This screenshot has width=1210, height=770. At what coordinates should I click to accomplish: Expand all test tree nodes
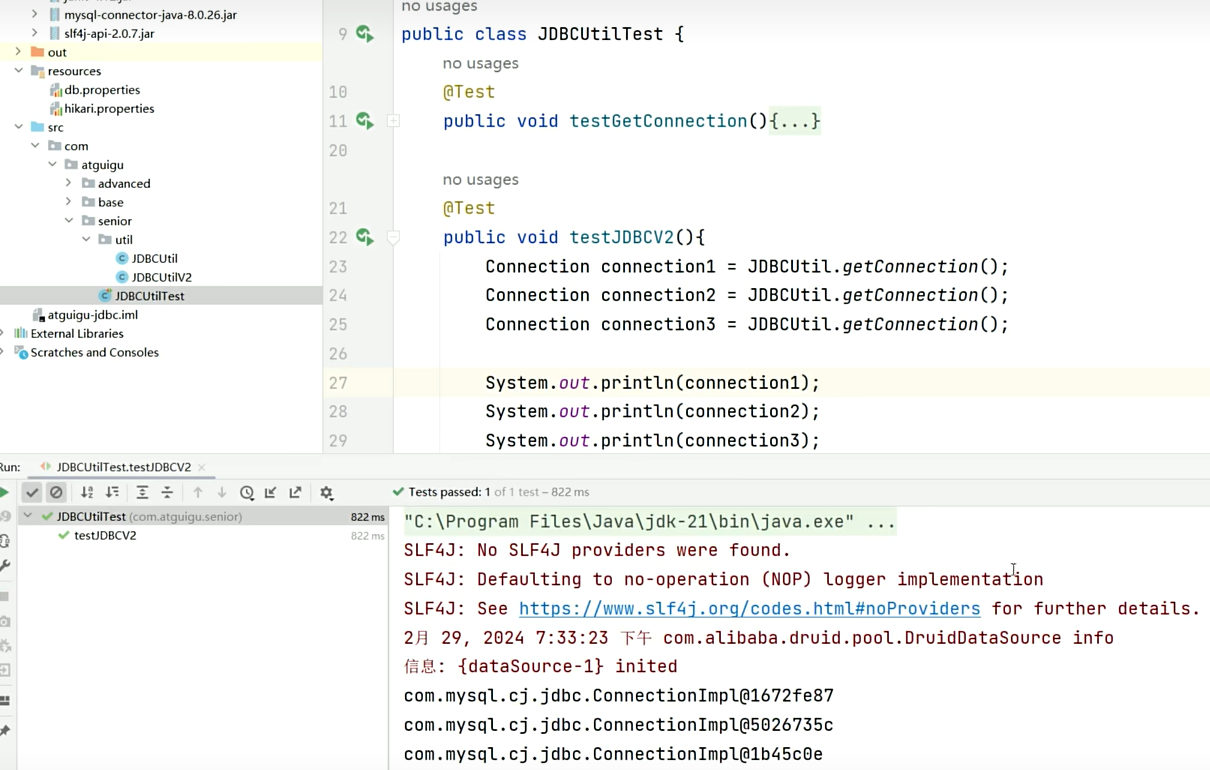(142, 492)
